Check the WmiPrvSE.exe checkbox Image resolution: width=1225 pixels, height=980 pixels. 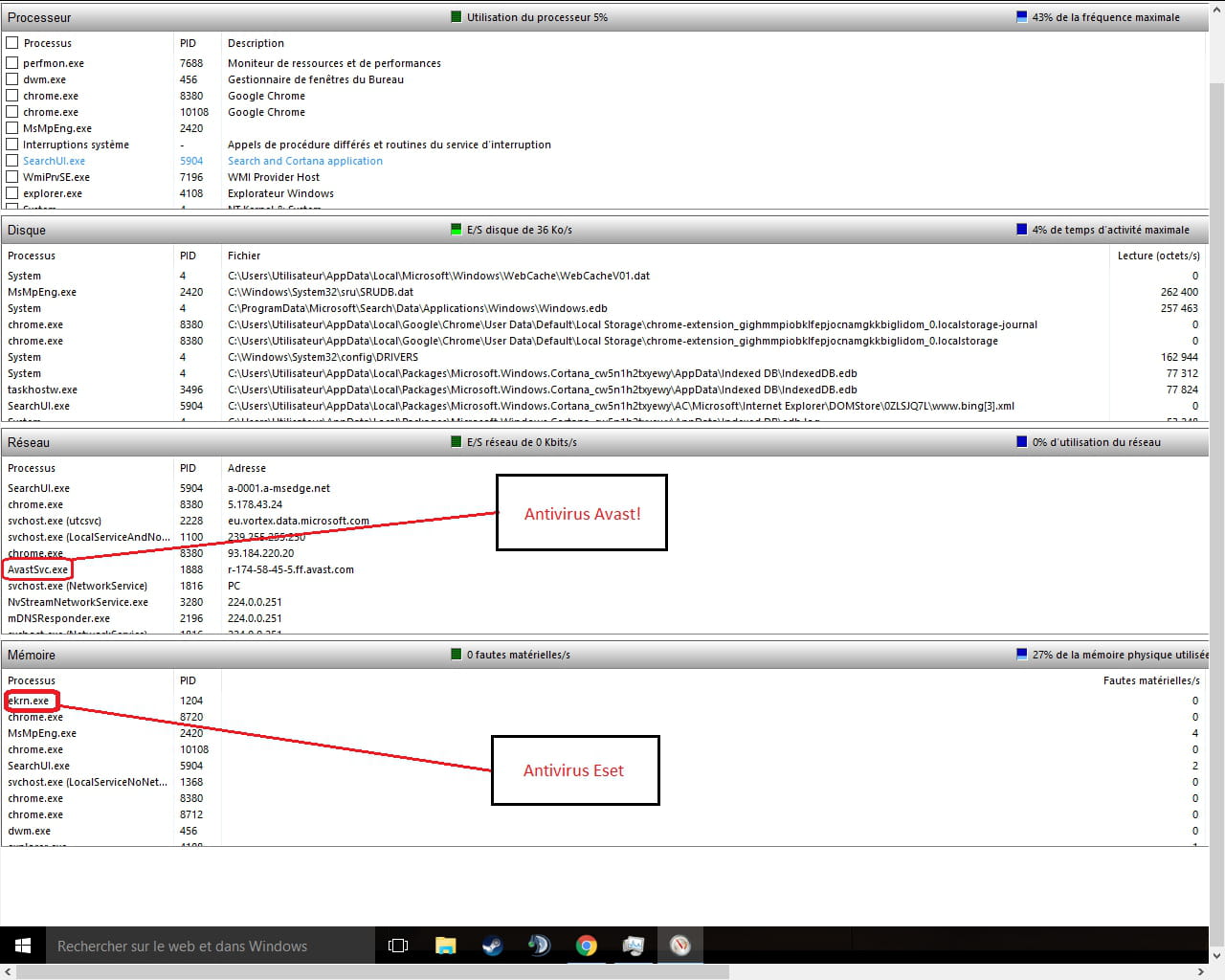click(12, 177)
